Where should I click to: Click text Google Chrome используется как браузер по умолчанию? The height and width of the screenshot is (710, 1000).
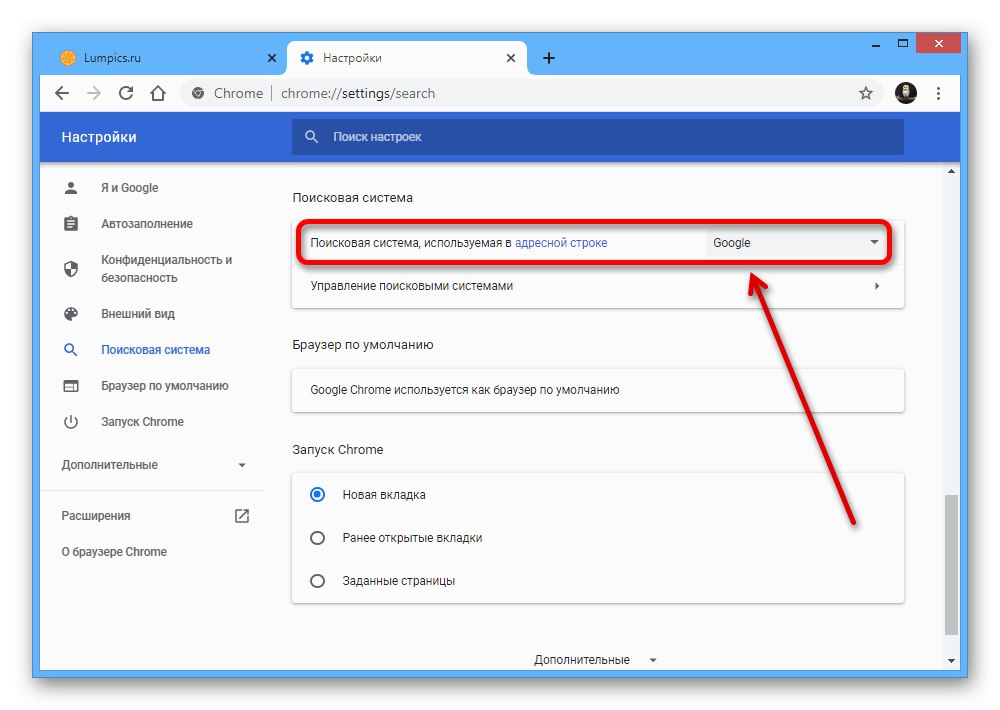point(464,390)
